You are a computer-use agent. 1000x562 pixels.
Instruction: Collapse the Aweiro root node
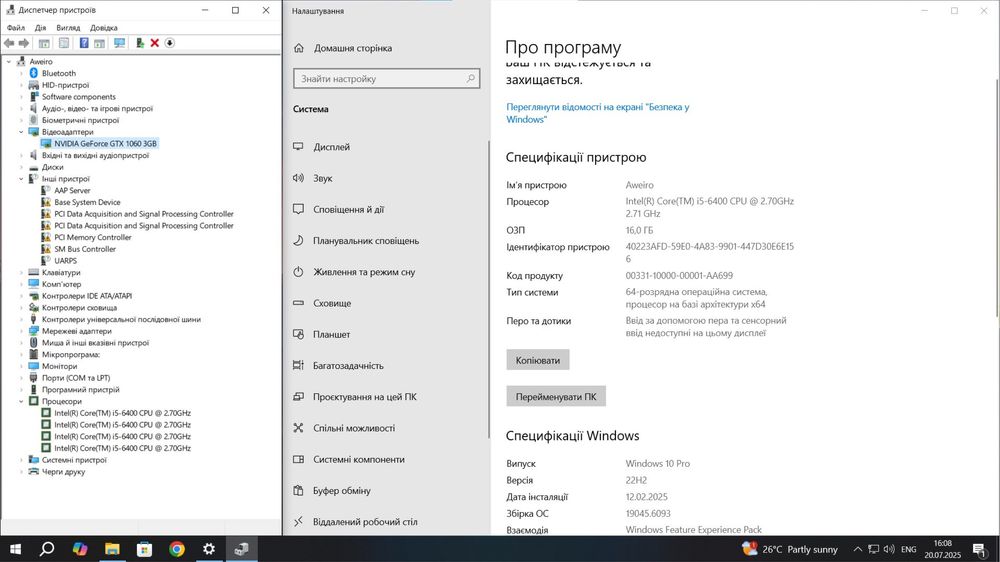[x=9, y=62]
